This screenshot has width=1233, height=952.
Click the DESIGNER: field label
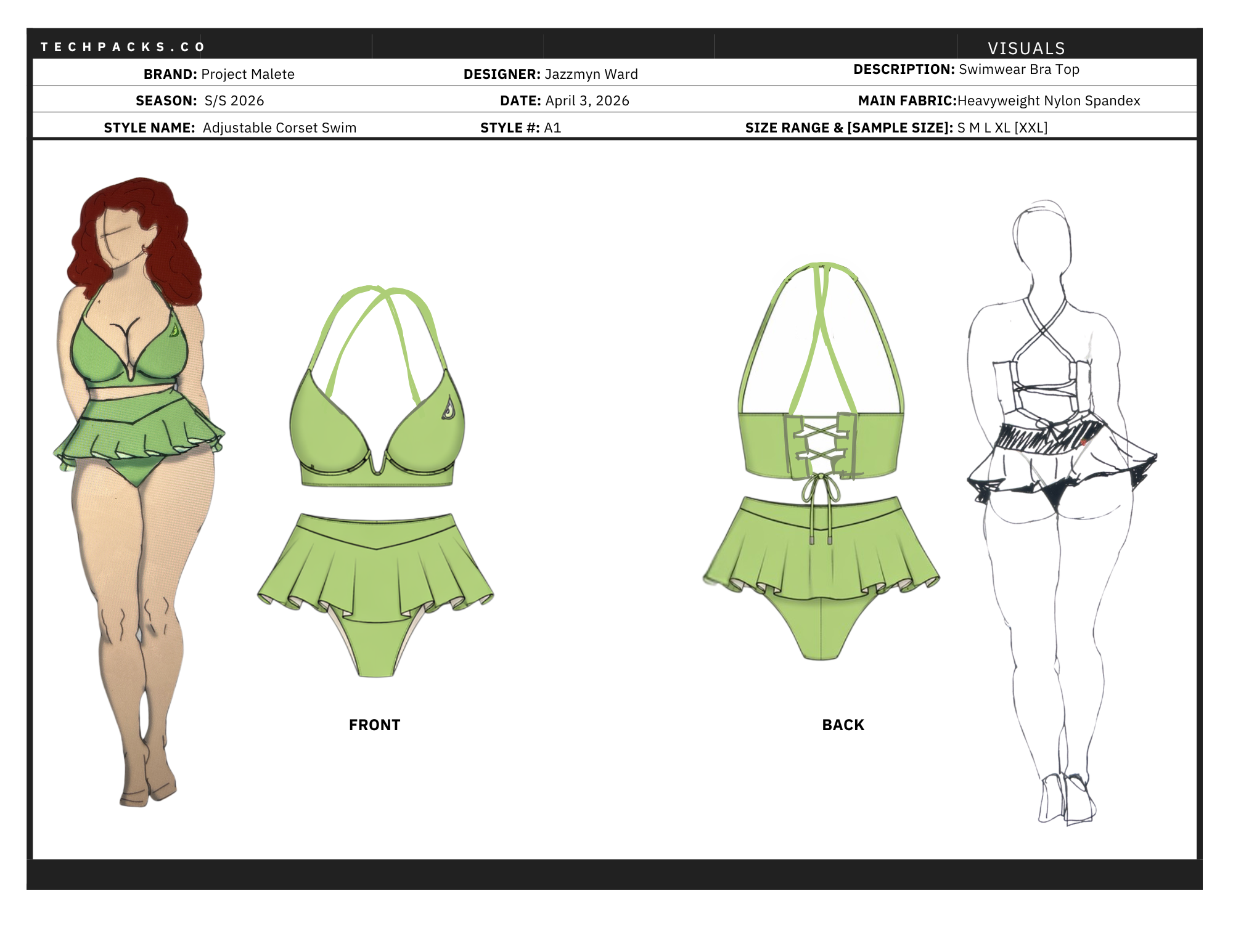click(502, 74)
